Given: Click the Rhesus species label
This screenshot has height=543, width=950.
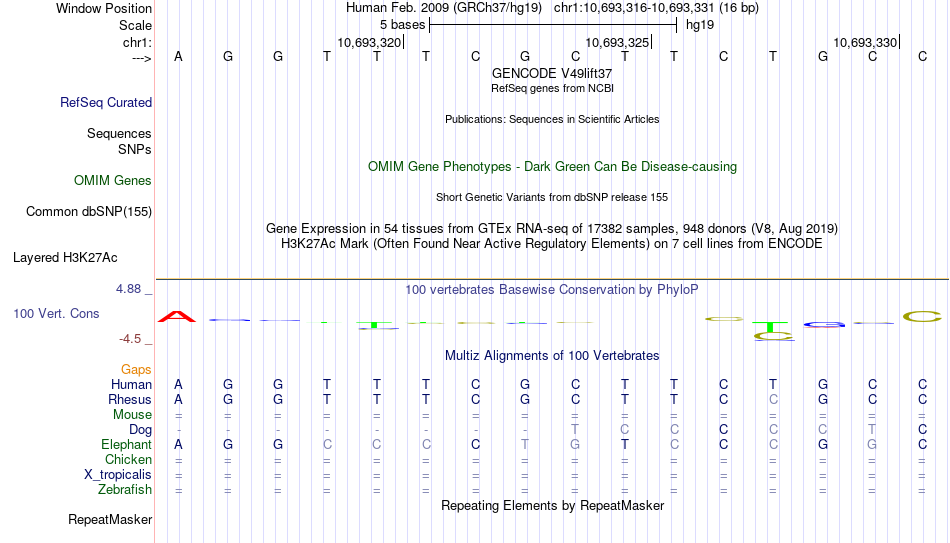Looking at the screenshot, I should (130, 399).
